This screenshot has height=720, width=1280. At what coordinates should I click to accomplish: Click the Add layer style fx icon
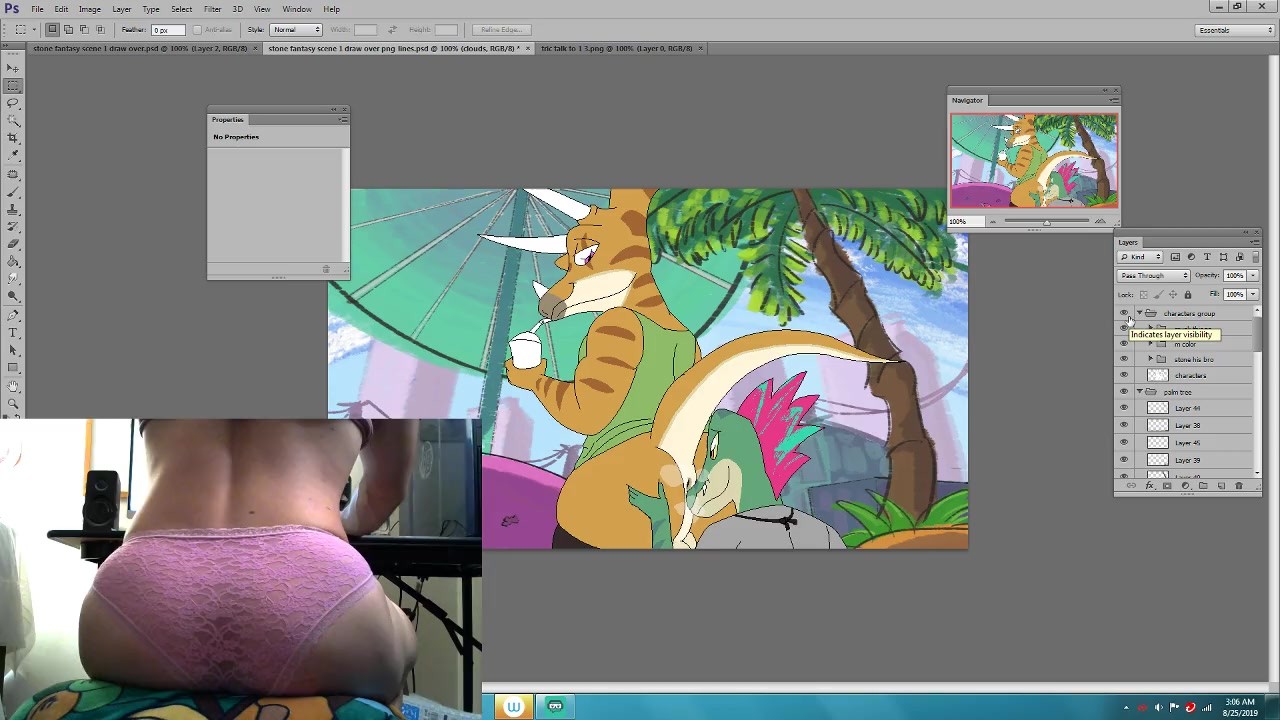pyautogui.click(x=1149, y=486)
